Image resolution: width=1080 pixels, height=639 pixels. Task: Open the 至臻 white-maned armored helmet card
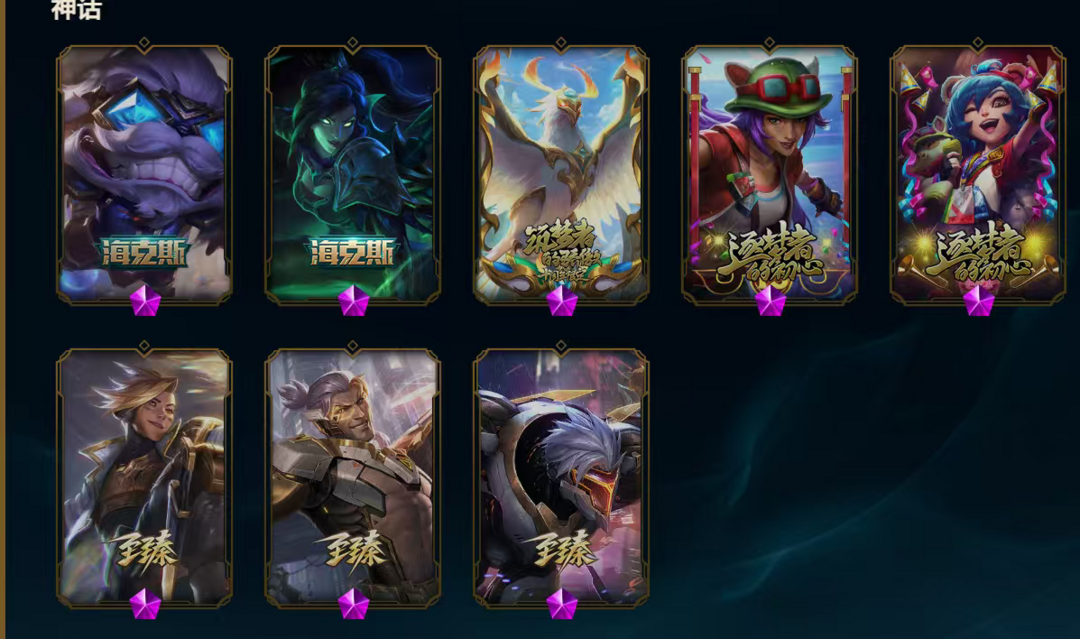pyautogui.click(x=561, y=477)
